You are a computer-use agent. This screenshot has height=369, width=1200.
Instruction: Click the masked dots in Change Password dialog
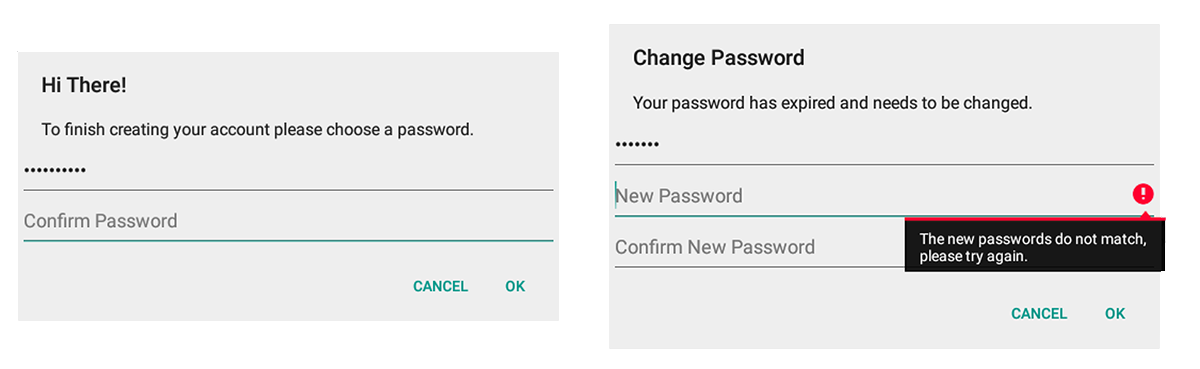[x=637, y=145]
